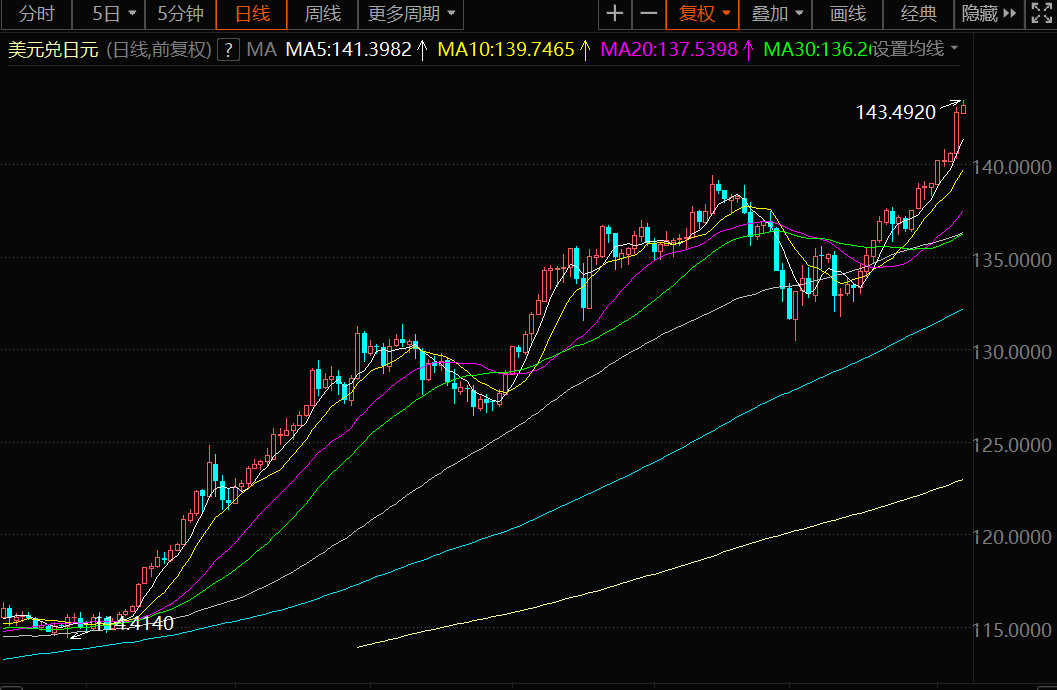The width and height of the screenshot is (1057, 690).
Task: Select the 日线 daily chart tab
Action: point(252,13)
